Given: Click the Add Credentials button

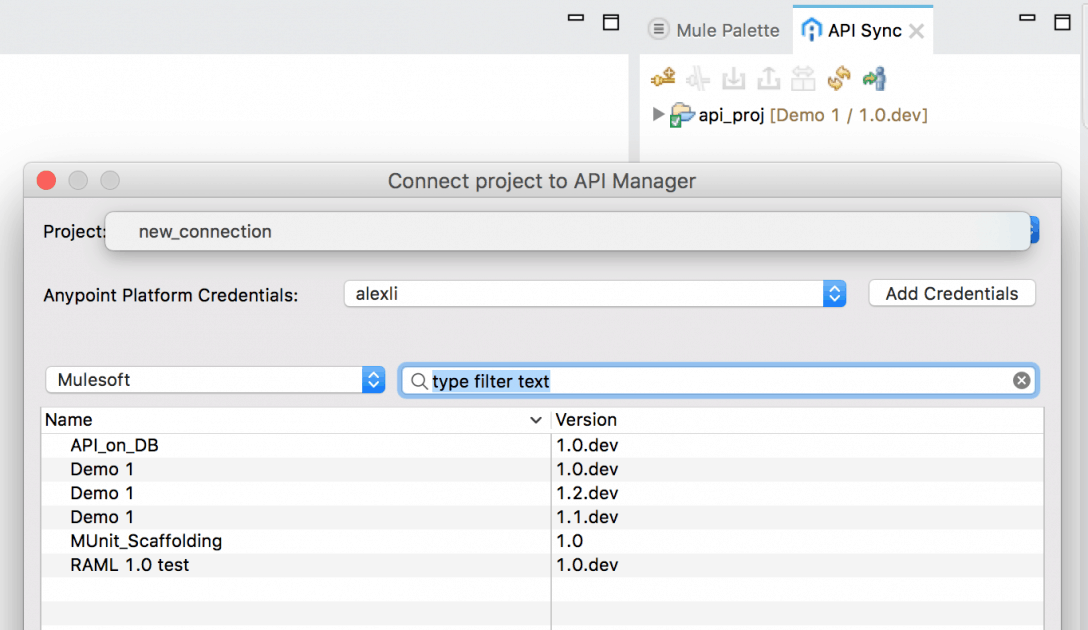Looking at the screenshot, I should (x=951, y=293).
